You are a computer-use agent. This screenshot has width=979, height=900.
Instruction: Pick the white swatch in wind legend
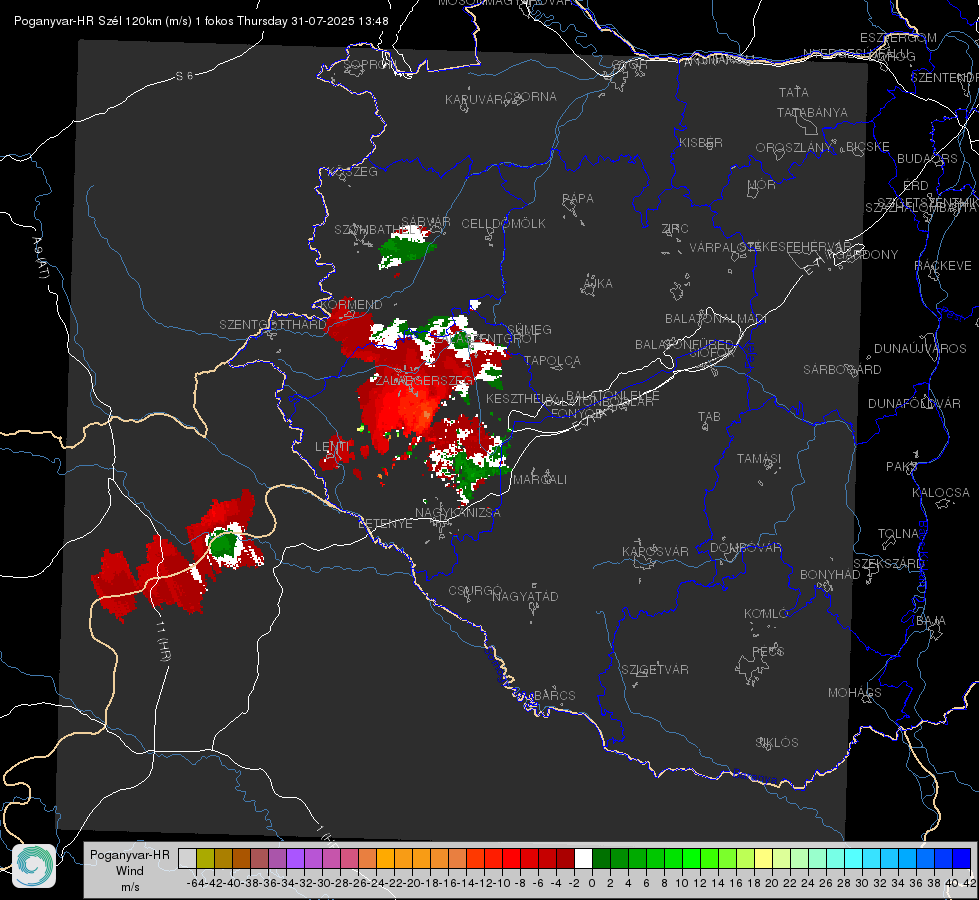pyautogui.click(x=583, y=858)
